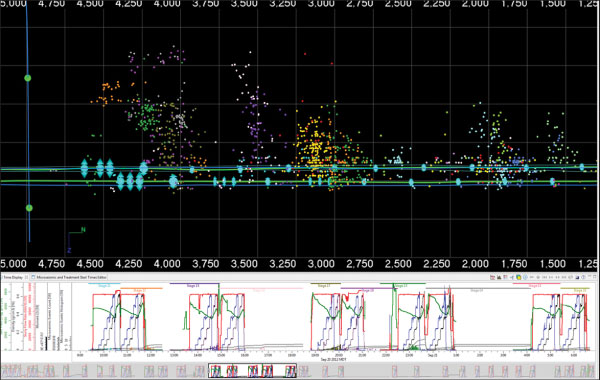Viewport: 600px width, 380px height.
Task: Click the blue arrow icon in the toolbar
Action: (512, 277)
